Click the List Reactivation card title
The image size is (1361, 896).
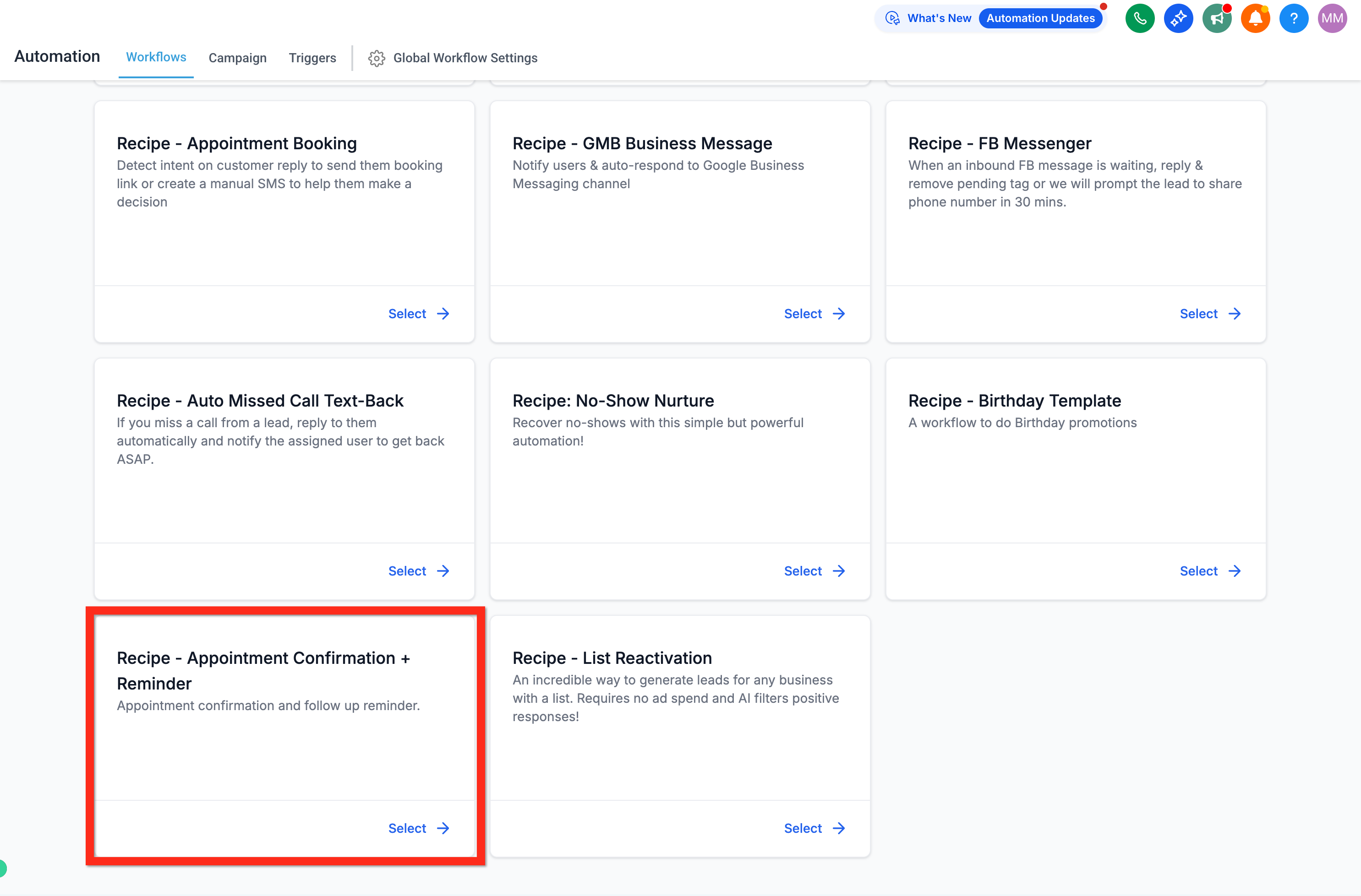tap(612, 658)
